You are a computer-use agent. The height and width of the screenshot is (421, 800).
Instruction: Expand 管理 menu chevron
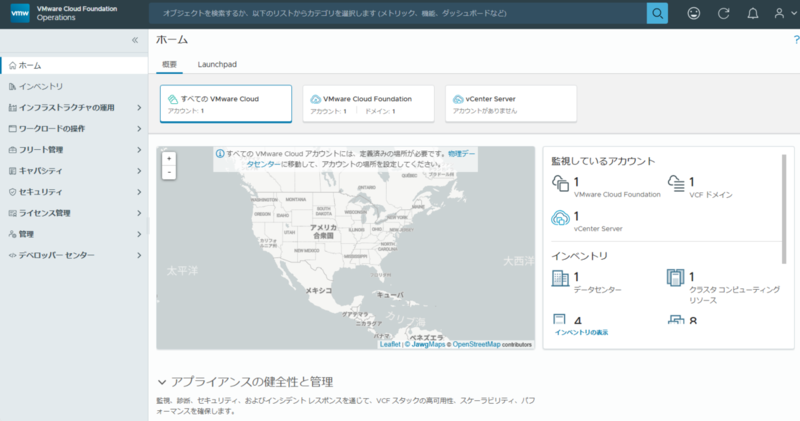(139, 234)
